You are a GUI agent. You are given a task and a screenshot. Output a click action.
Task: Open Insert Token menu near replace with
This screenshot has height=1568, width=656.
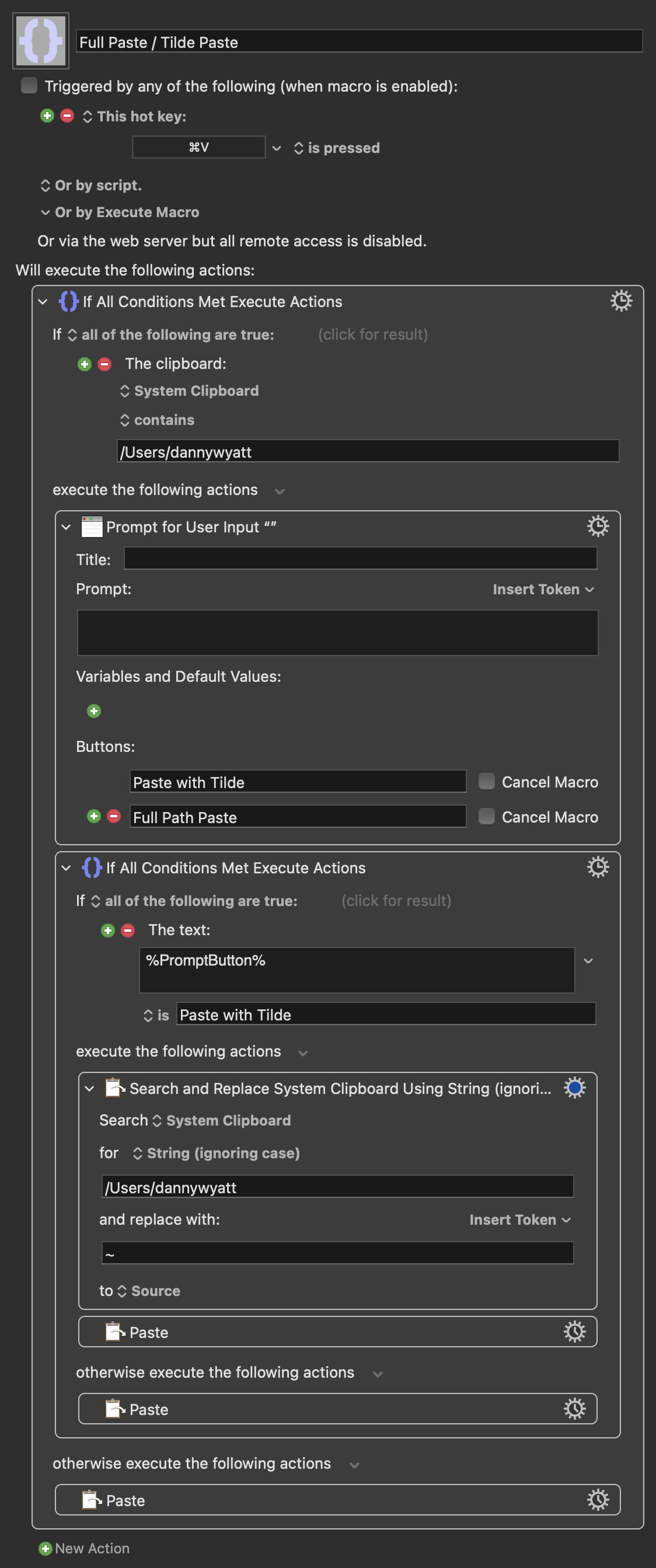[x=519, y=1219]
